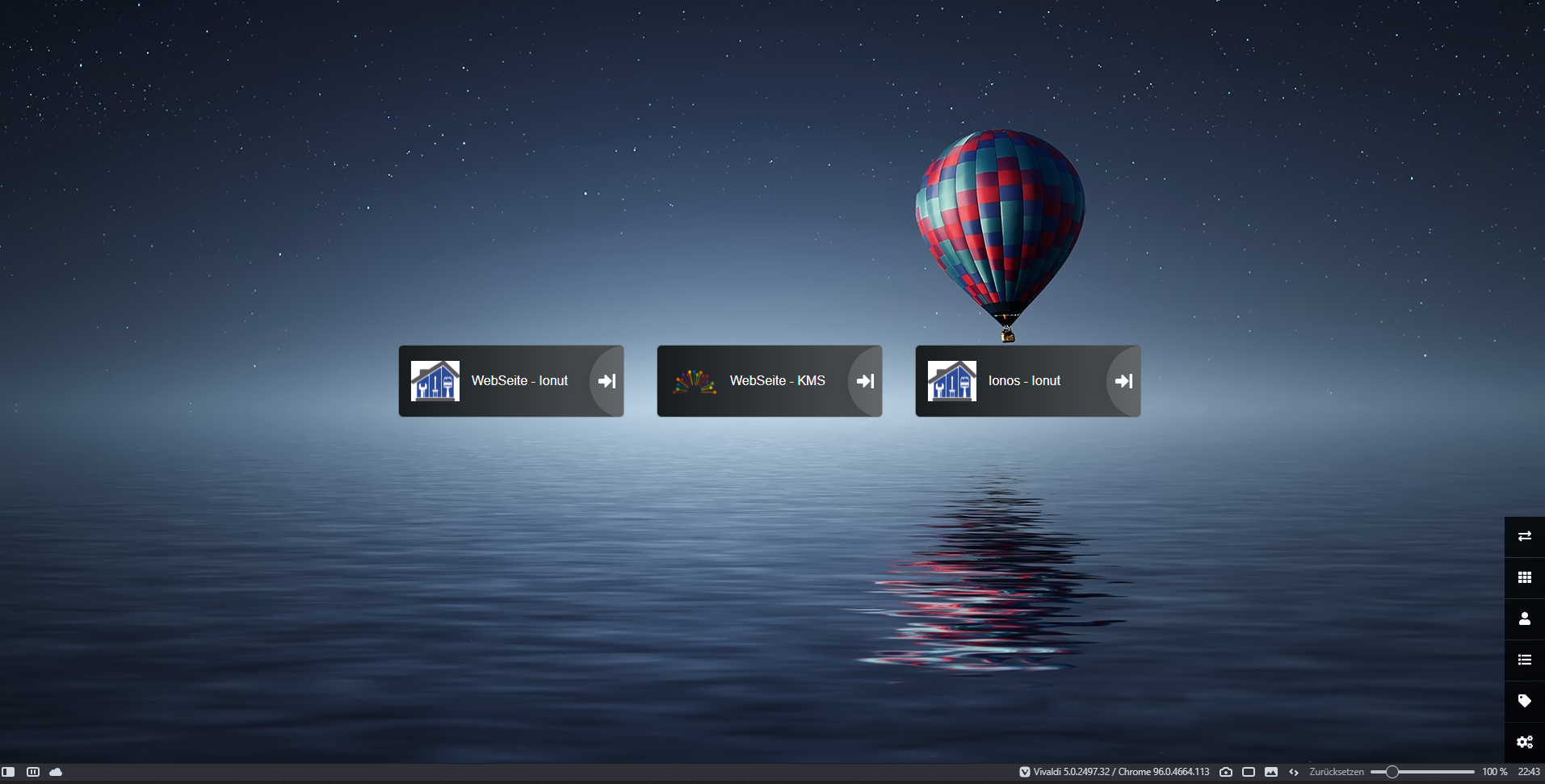Image resolution: width=1545 pixels, height=784 pixels.
Task: Click the 22:43 clock in status bar
Action: [1529, 772]
